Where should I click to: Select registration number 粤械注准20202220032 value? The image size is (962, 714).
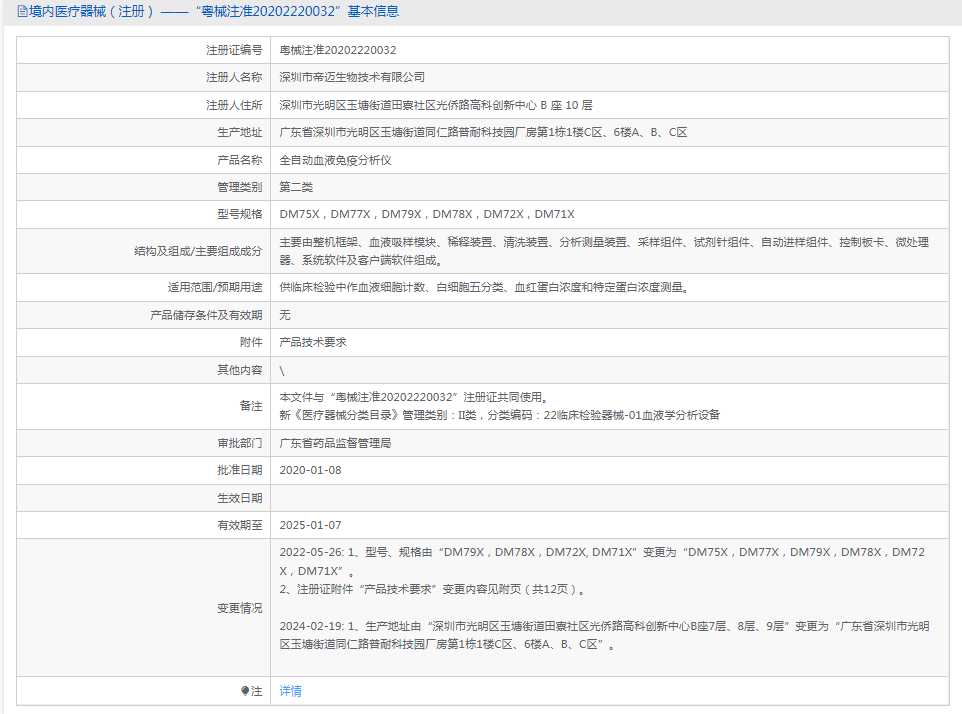point(338,50)
